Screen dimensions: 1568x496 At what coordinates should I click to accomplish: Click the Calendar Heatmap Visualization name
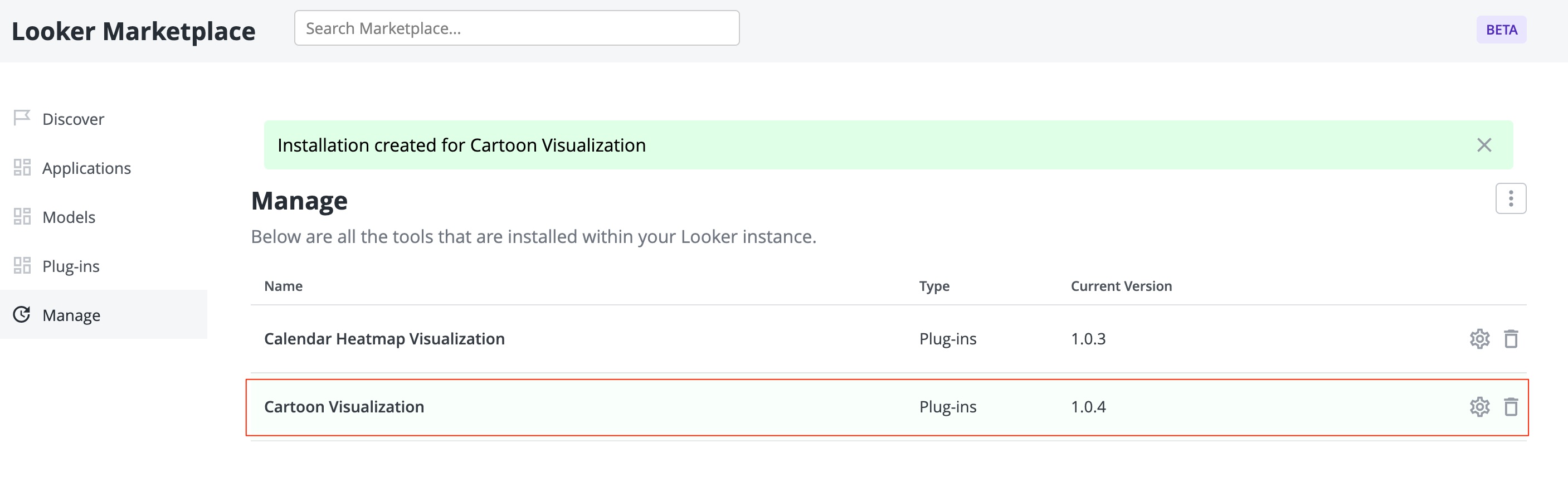[x=384, y=339]
